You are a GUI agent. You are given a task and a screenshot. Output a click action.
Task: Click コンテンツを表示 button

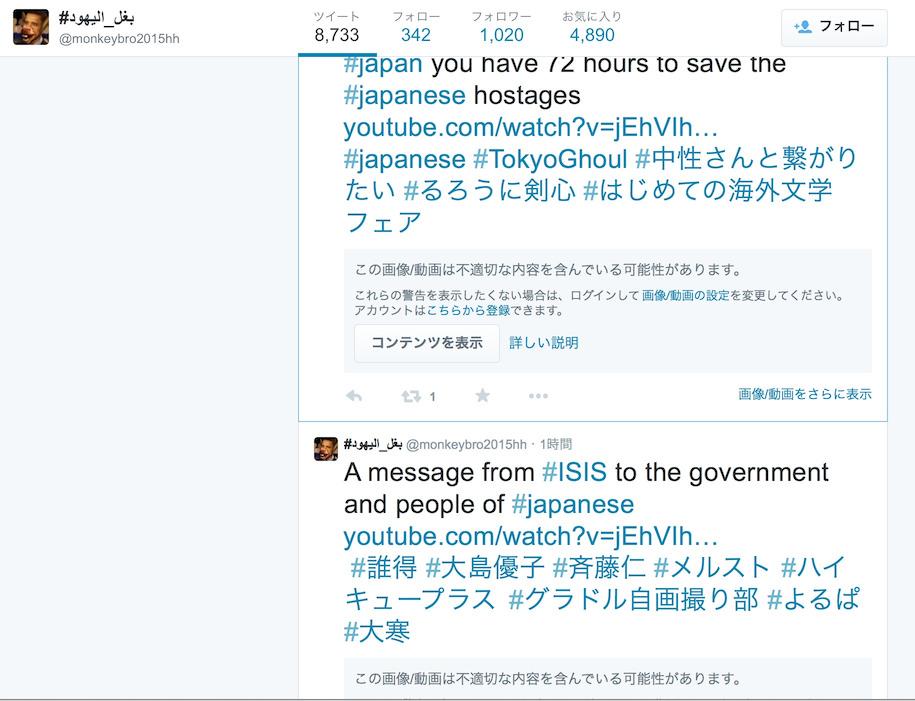[427, 343]
